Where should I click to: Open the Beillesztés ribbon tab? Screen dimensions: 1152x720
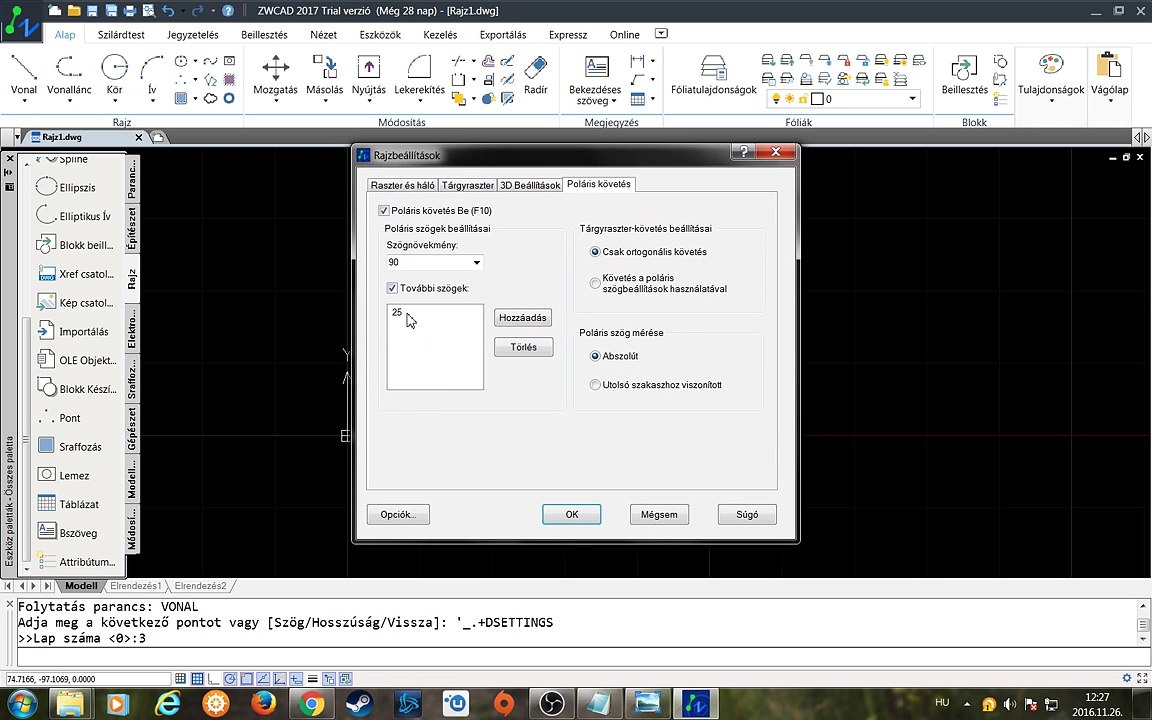(264, 35)
